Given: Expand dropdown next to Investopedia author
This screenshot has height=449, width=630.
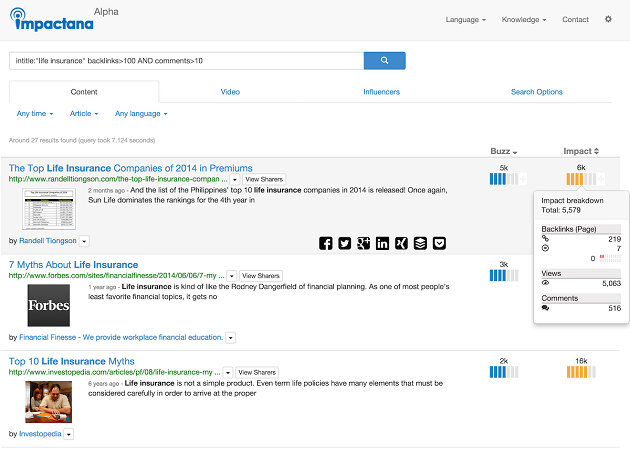Looking at the screenshot, I should (x=69, y=435).
